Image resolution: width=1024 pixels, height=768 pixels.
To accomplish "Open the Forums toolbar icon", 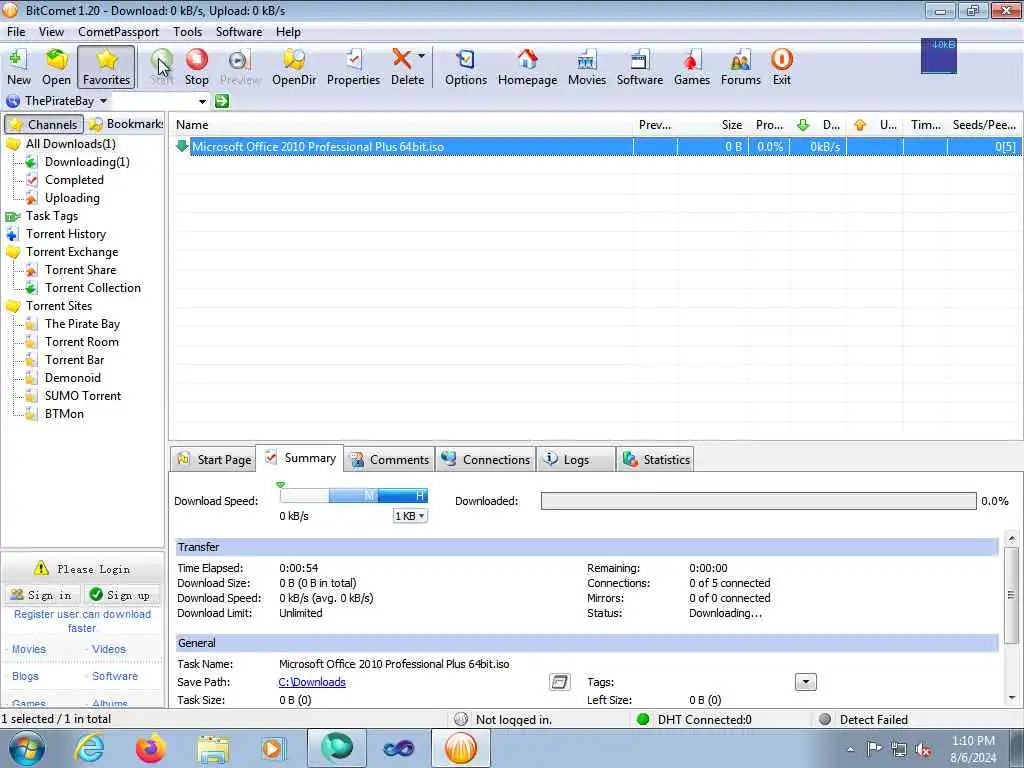I will coord(741,67).
